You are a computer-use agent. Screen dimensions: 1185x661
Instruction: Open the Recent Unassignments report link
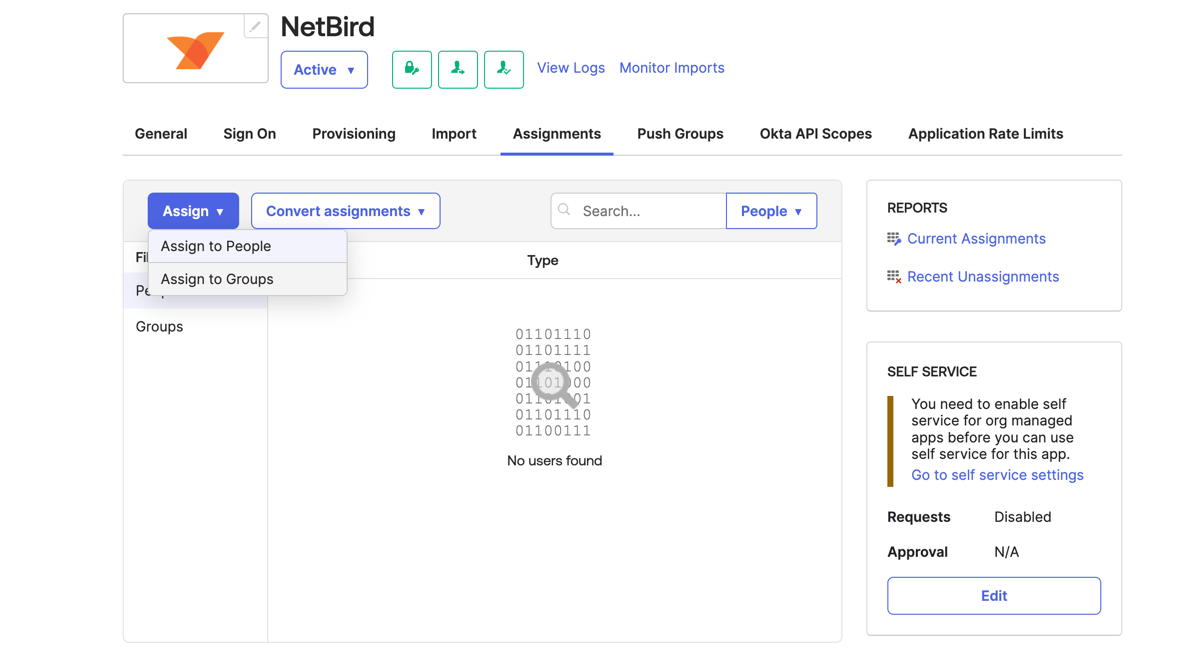coord(983,276)
